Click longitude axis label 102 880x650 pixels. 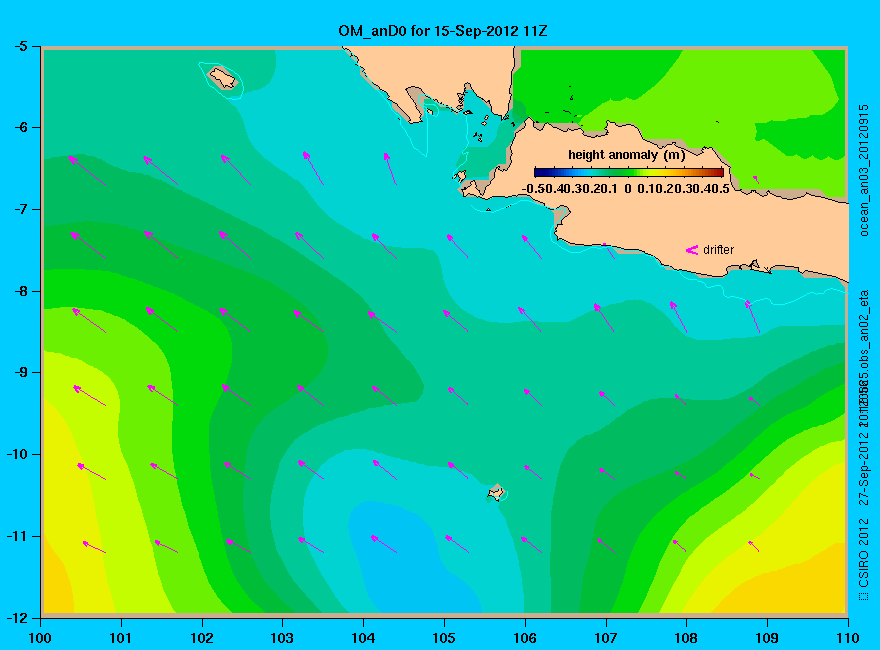tap(201, 638)
